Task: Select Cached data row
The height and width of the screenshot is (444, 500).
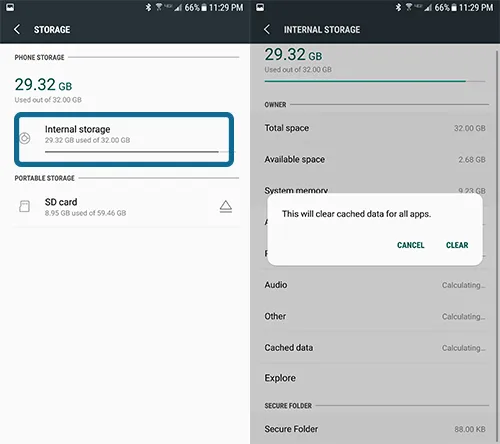Action: (x=375, y=348)
